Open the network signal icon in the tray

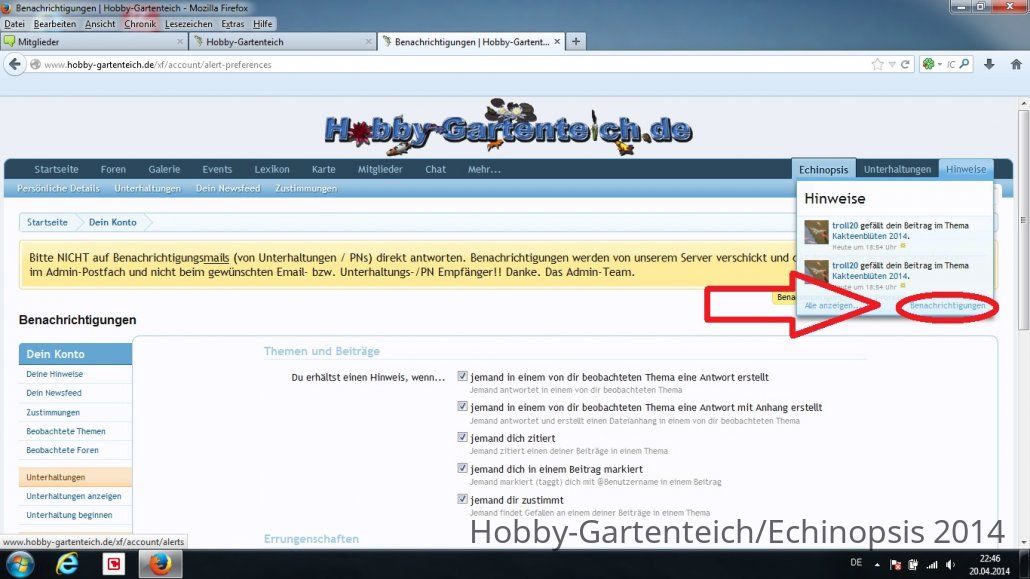(932, 565)
